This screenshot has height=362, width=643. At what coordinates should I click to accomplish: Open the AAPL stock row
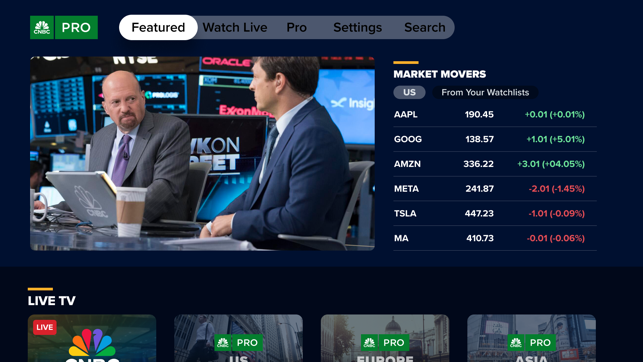pyautogui.click(x=495, y=114)
